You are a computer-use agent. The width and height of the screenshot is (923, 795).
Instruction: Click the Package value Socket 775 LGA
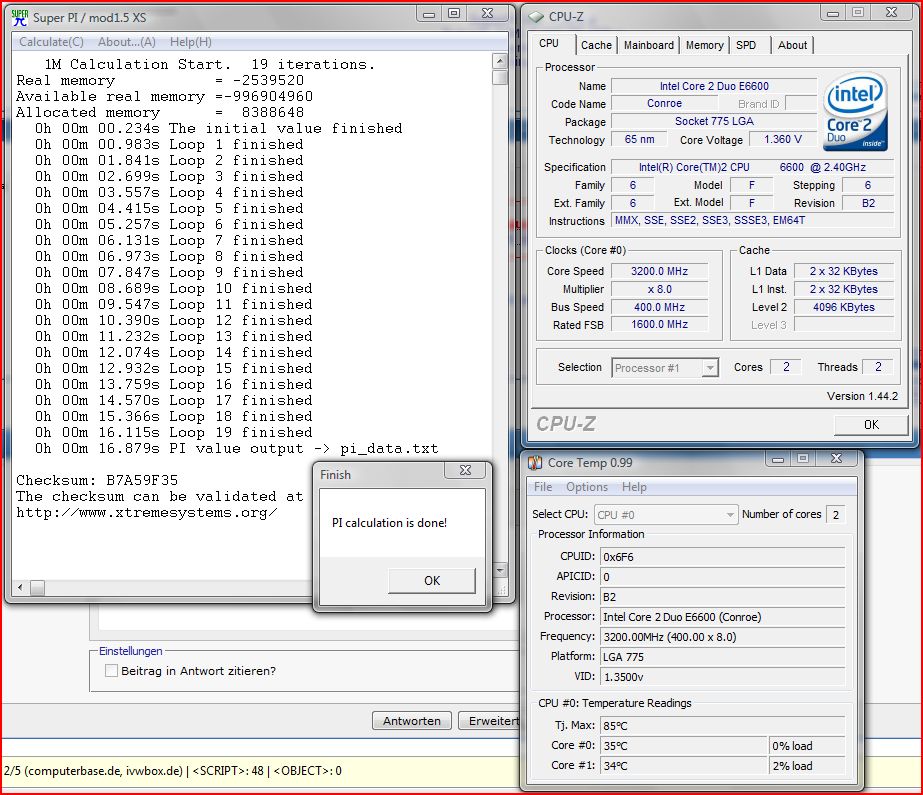pos(714,121)
